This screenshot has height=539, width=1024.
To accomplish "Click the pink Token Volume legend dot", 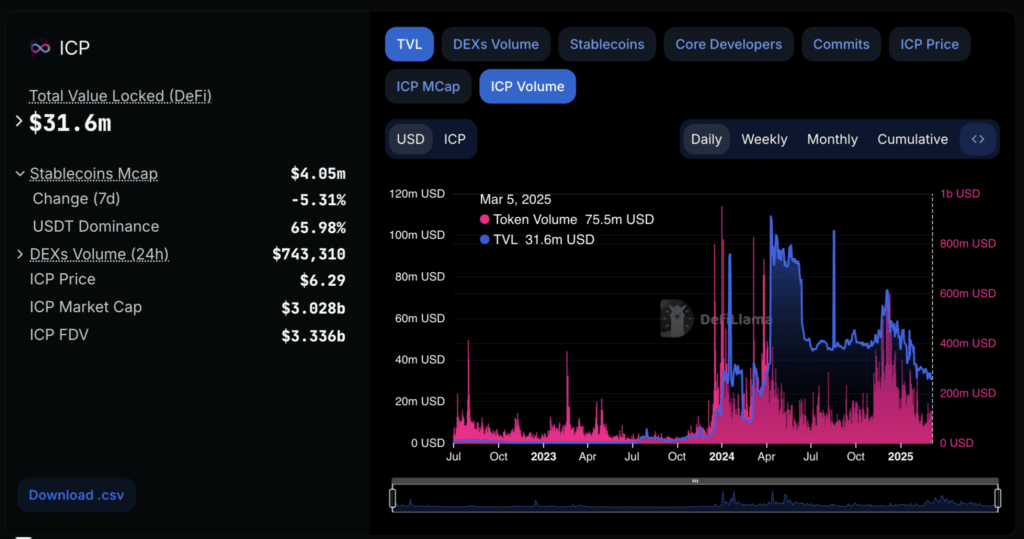I will [x=485, y=220].
